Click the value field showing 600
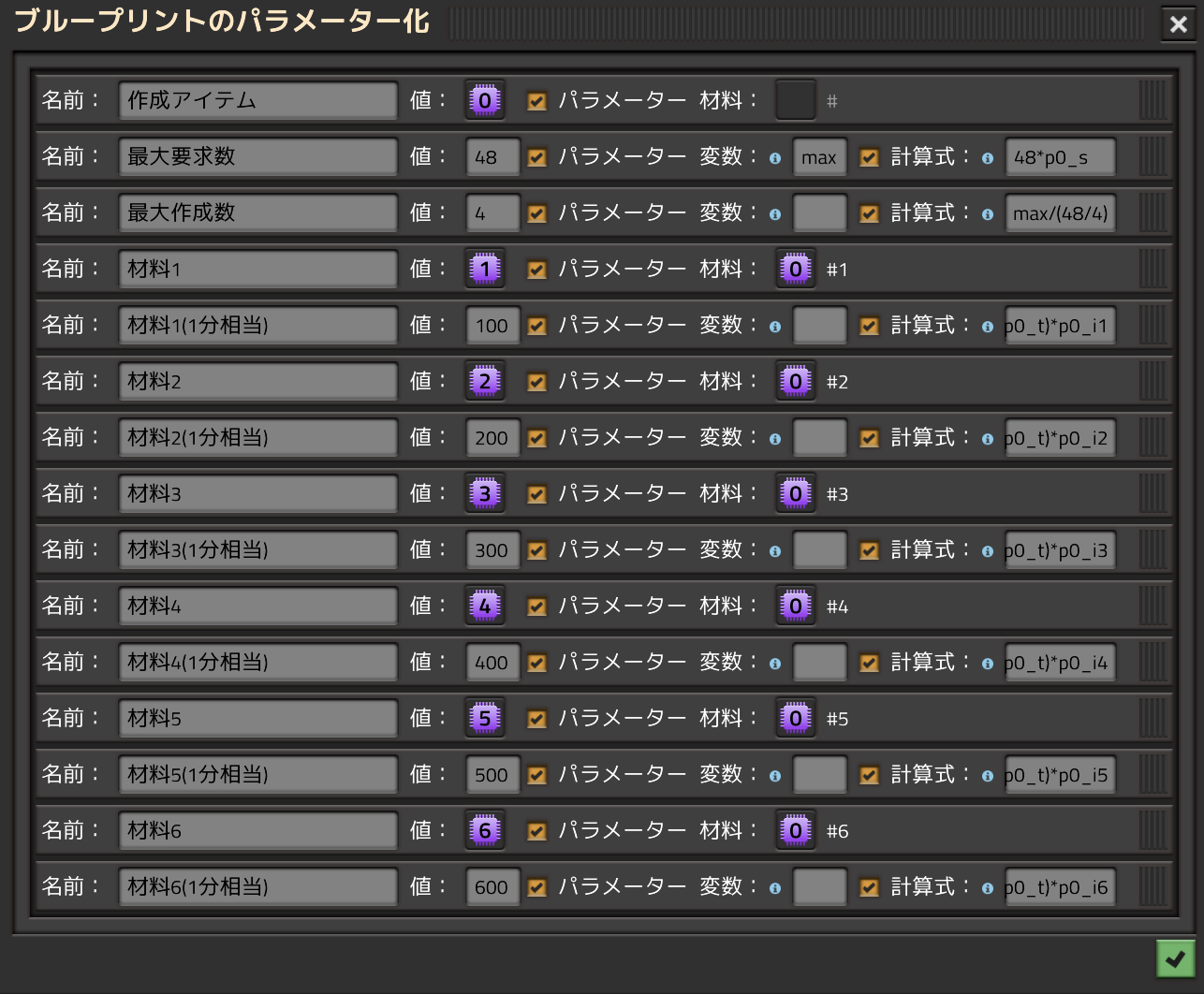The height and width of the screenshot is (994, 1204). (493, 887)
